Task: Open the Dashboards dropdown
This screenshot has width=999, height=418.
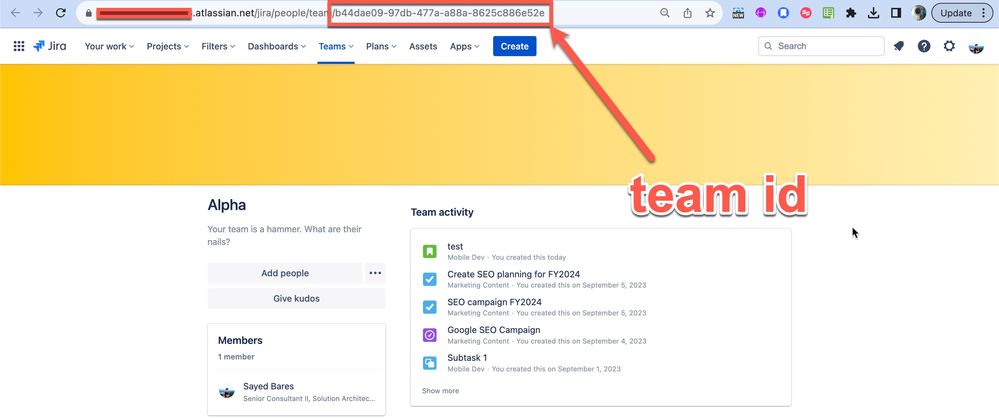Action: [x=277, y=46]
